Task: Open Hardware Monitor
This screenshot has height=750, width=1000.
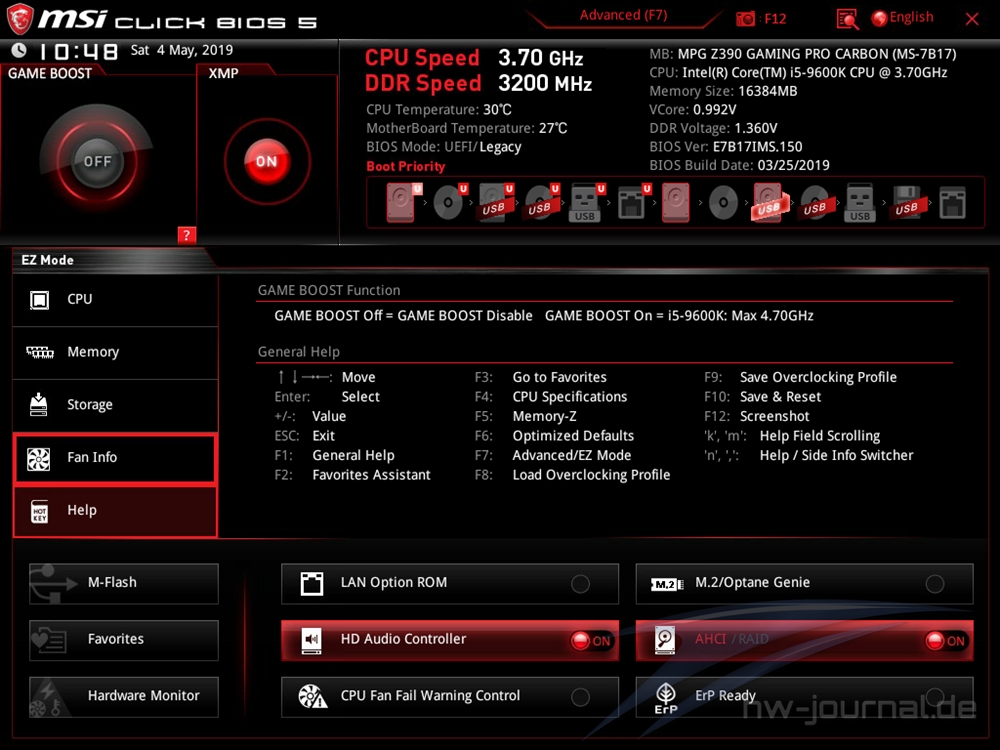Action: pyautogui.click(x=124, y=696)
